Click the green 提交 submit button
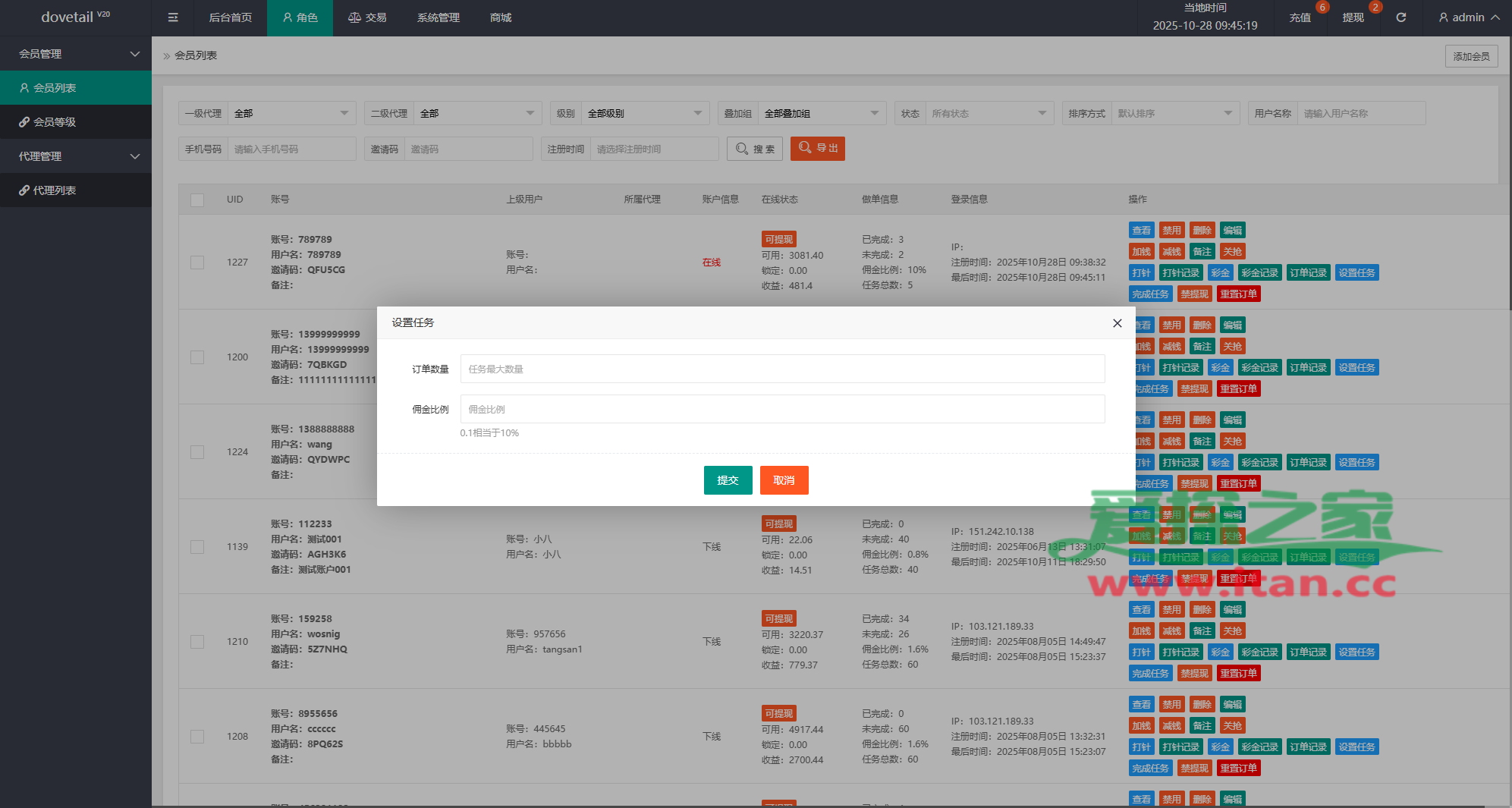 click(x=728, y=480)
